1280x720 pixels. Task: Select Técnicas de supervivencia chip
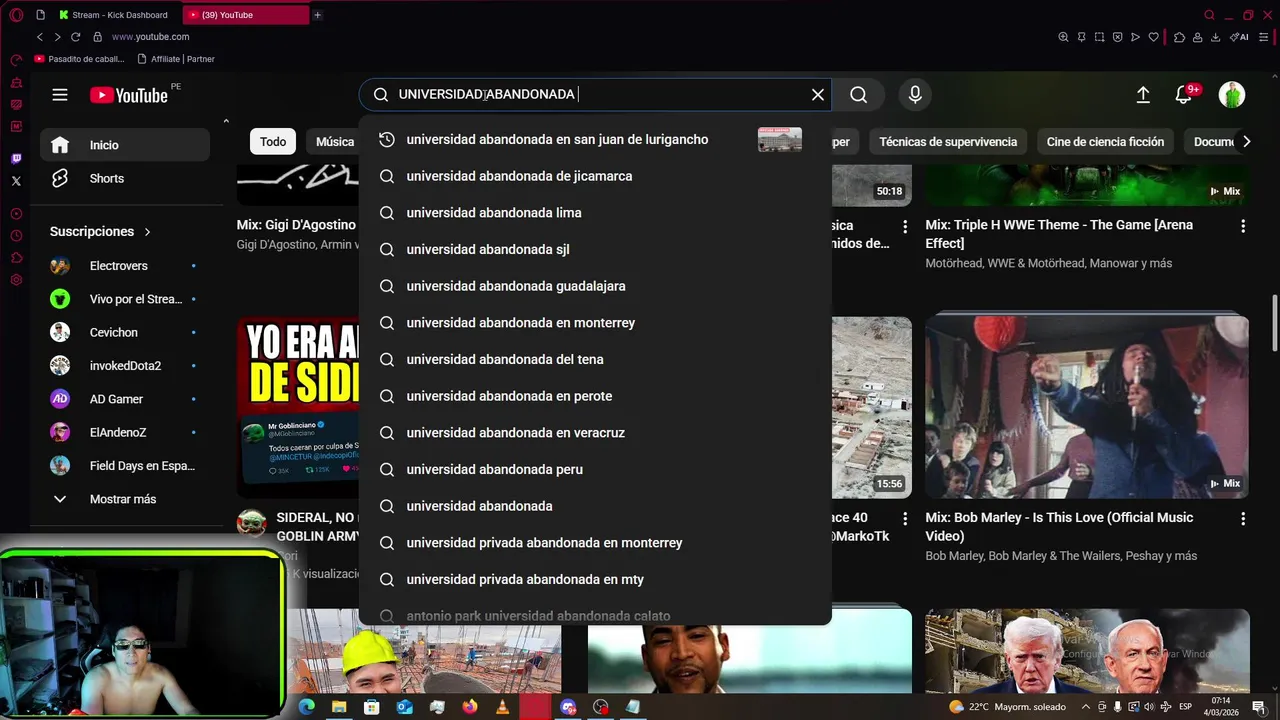(948, 141)
